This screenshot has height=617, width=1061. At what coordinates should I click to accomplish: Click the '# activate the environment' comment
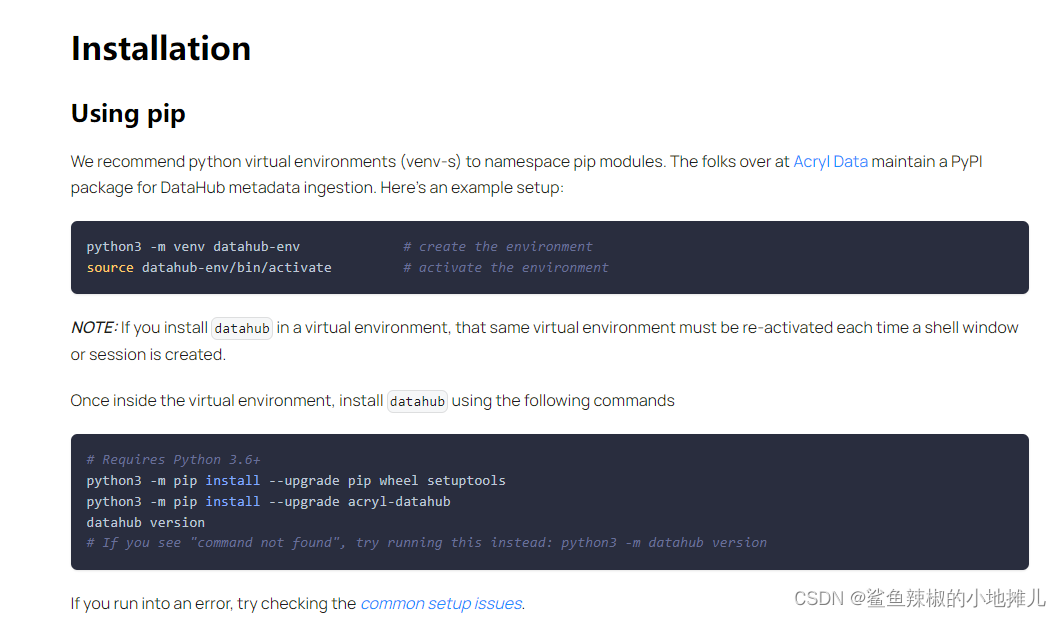[x=505, y=267]
